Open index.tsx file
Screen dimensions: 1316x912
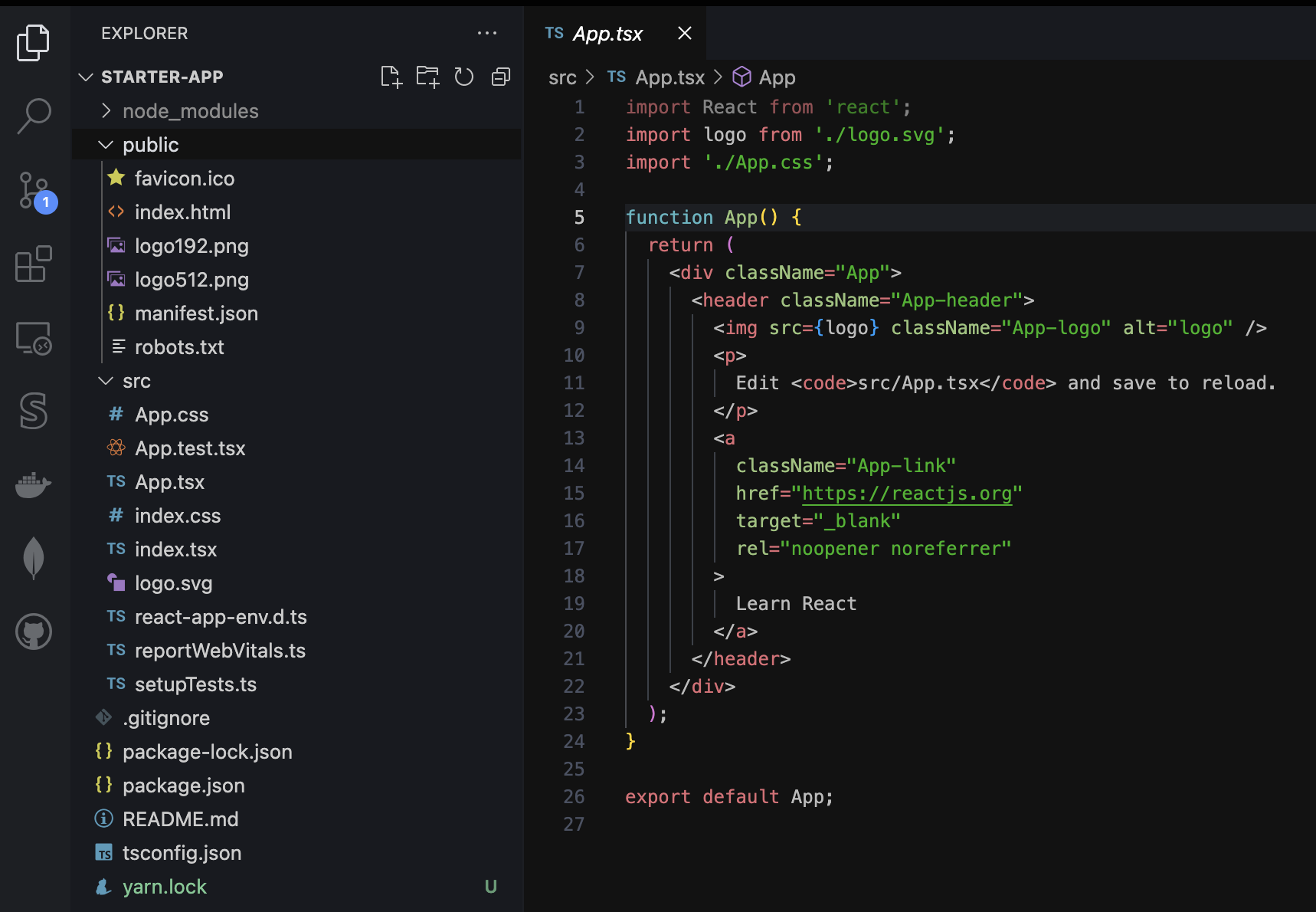pos(297,549)
